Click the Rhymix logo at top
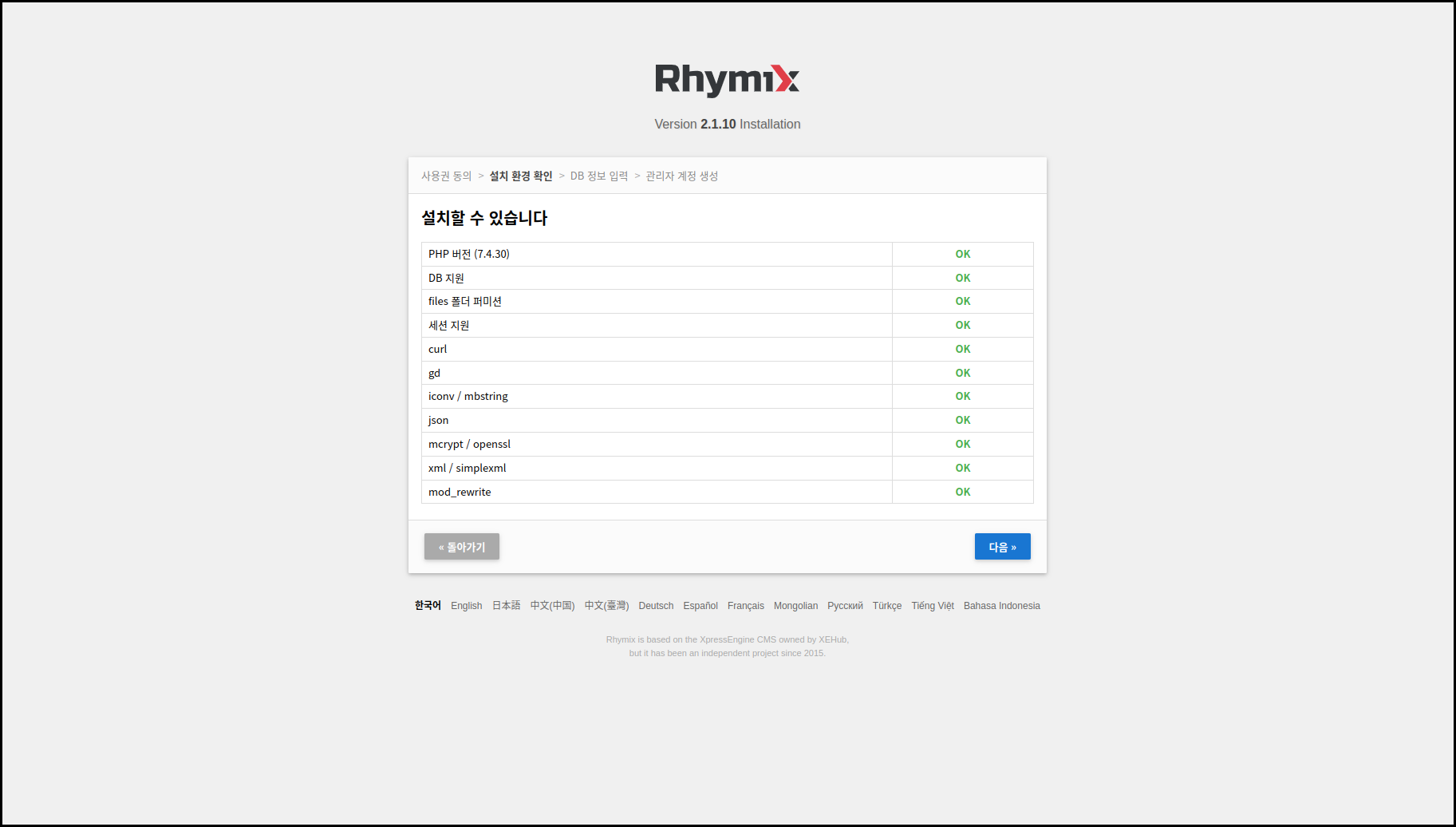 [727, 80]
